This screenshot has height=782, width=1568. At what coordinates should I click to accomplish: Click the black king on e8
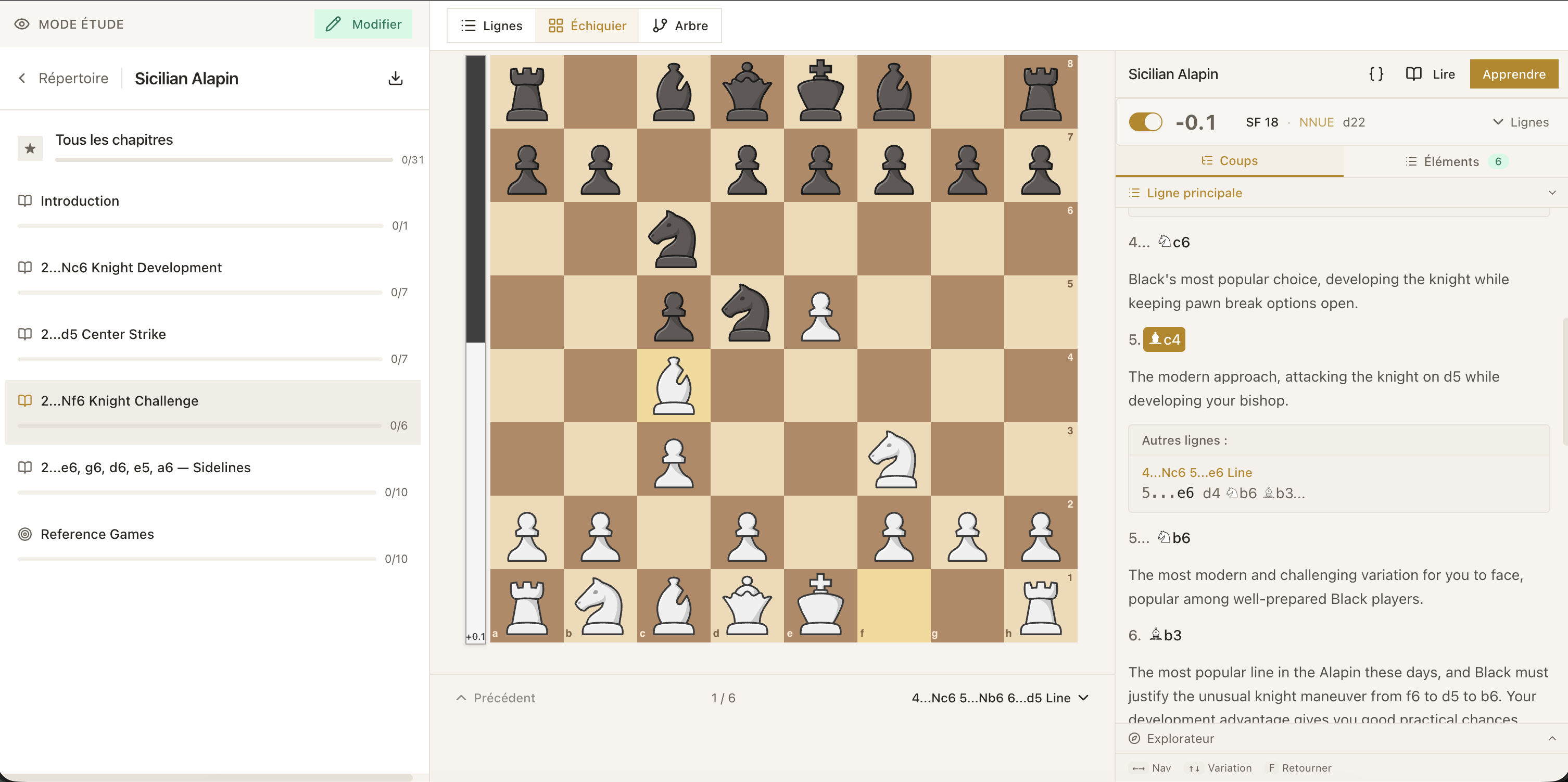tap(820, 92)
